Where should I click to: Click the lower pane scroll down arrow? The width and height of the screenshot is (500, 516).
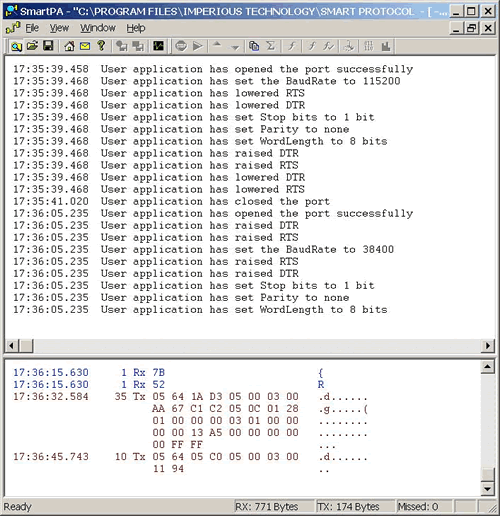click(488, 489)
